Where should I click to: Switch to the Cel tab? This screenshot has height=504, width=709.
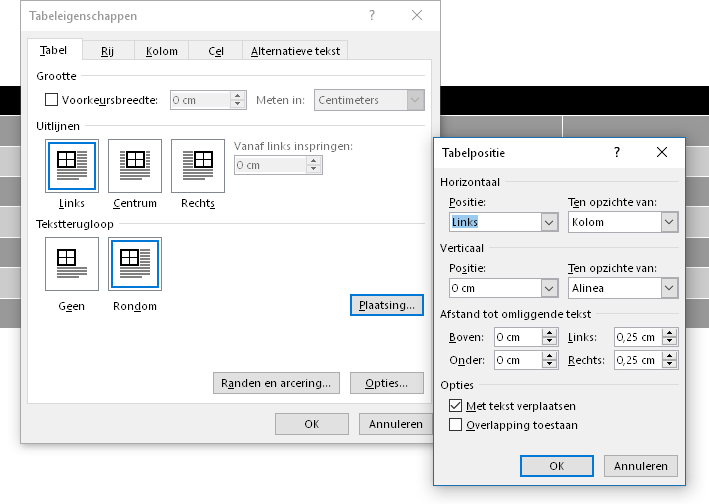216,51
